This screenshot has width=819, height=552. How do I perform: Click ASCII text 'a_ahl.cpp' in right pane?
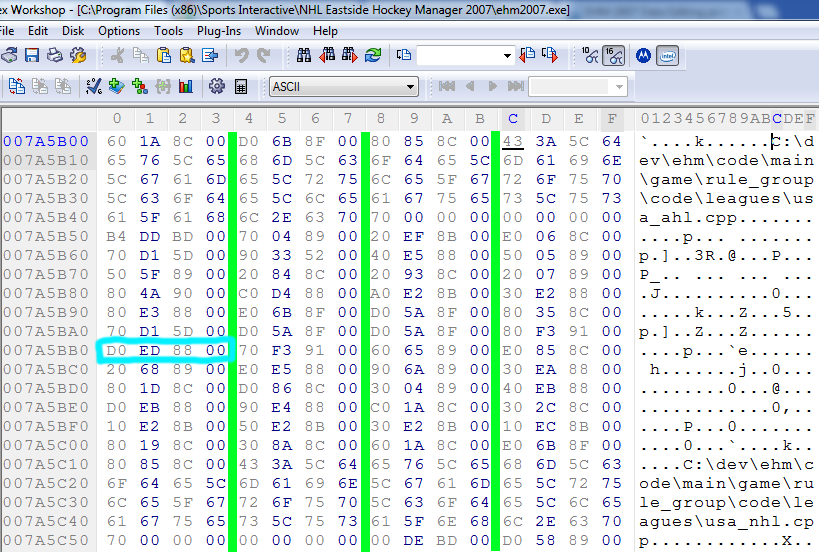[x=688, y=218]
